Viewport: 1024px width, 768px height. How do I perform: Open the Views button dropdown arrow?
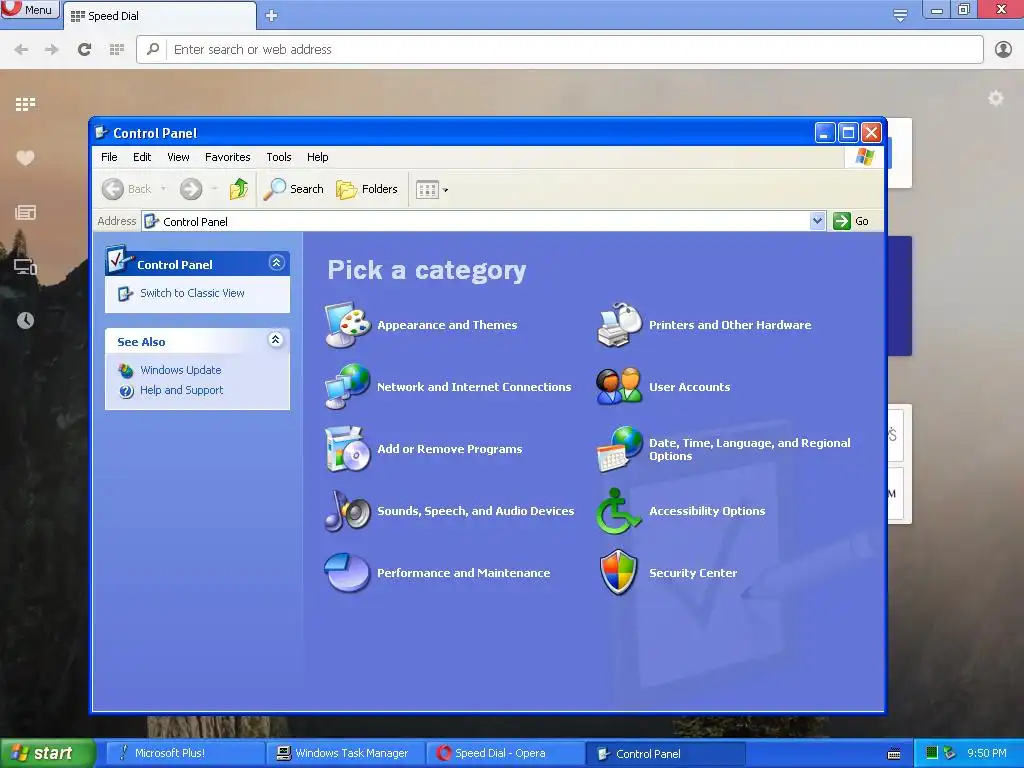pos(445,190)
